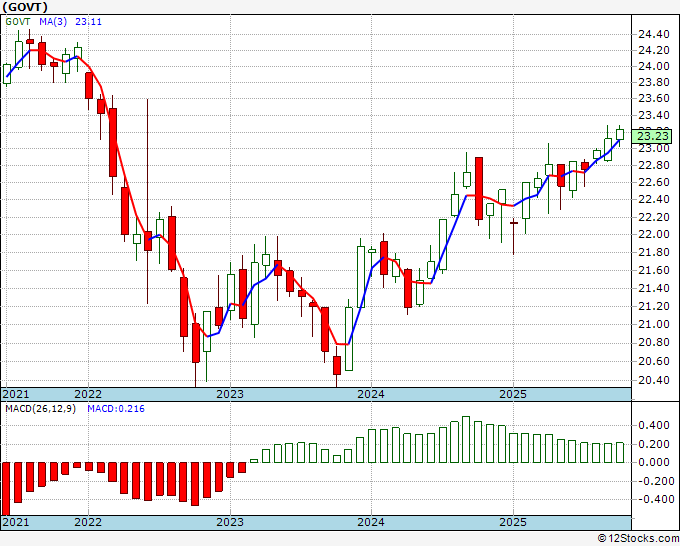The width and height of the screenshot is (680, 546).
Task: Click the 21.80 price axis label
Action: [654, 252]
